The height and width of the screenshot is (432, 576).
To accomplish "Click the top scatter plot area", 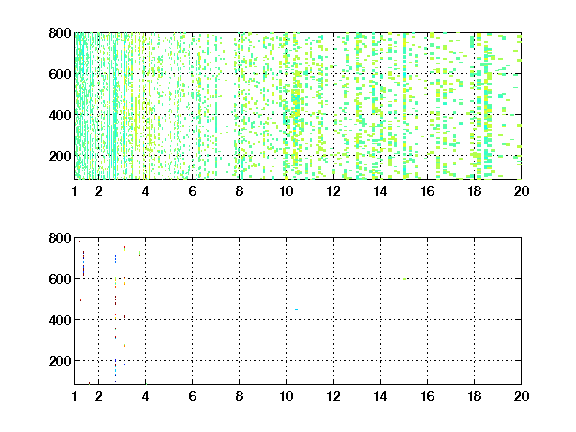I will point(298,106).
